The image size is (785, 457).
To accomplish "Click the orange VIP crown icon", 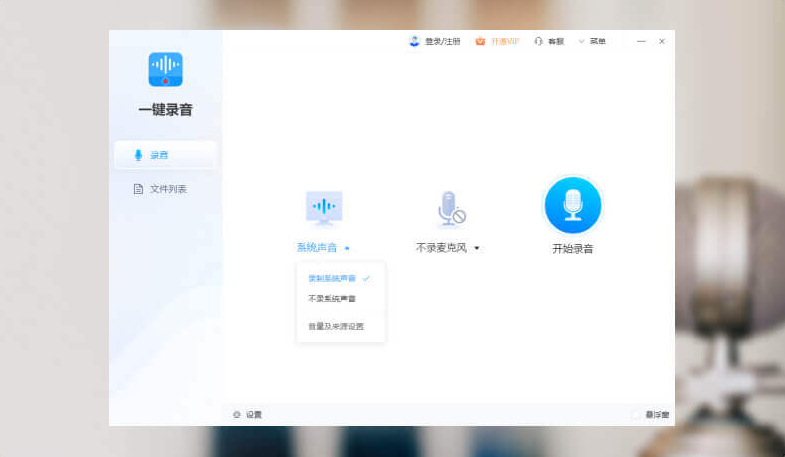I will [x=480, y=41].
